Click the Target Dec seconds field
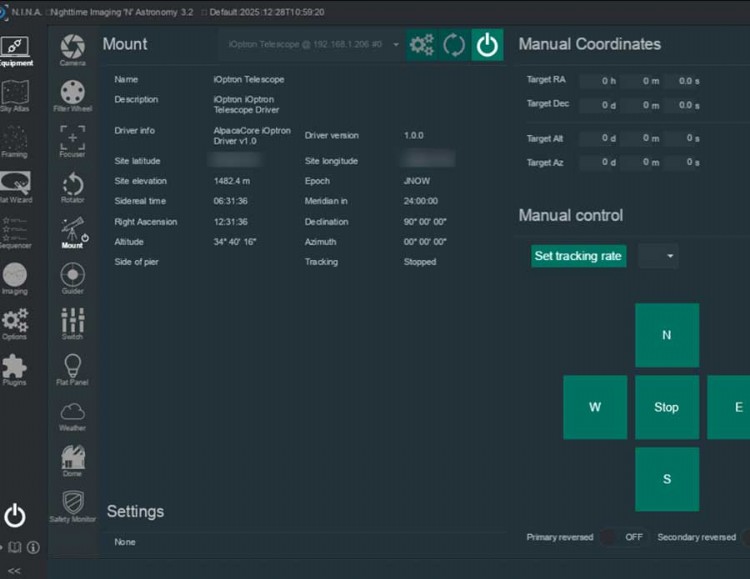 click(684, 105)
